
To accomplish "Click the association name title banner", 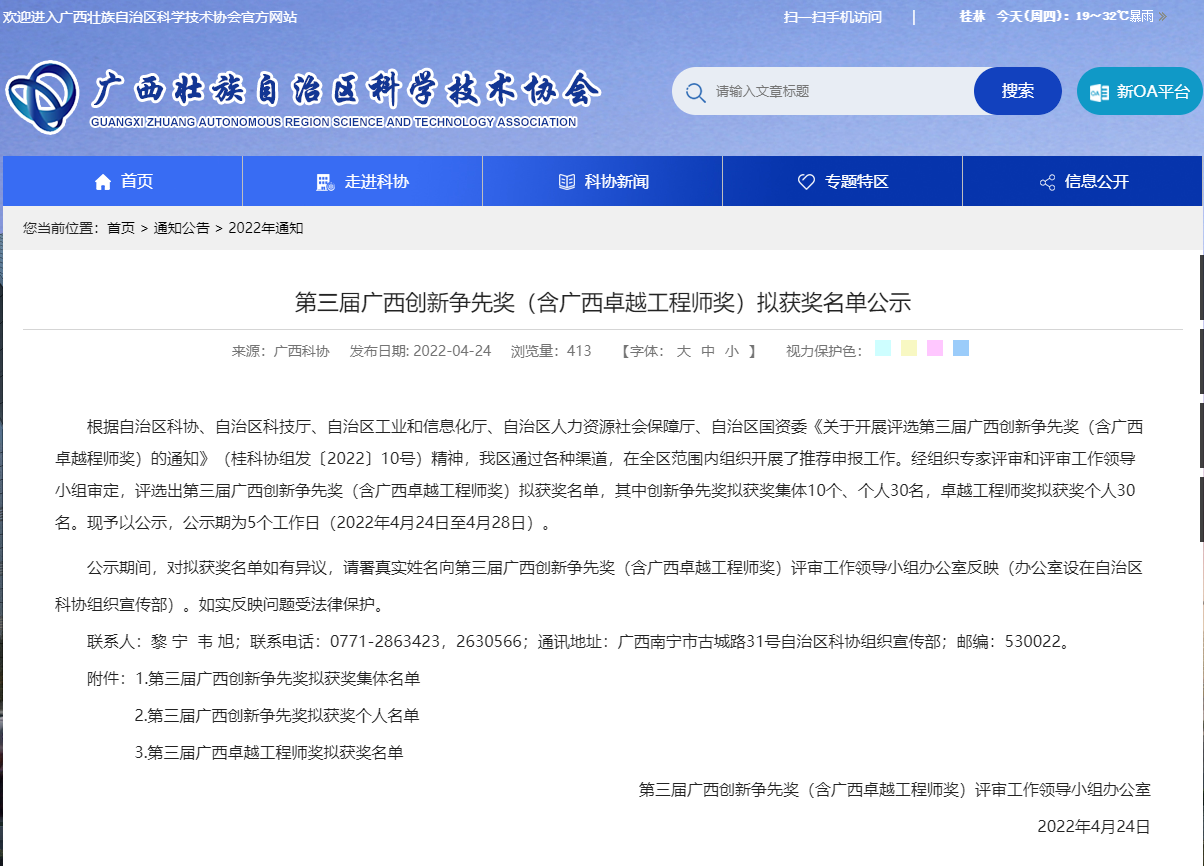I will (x=345, y=98).
